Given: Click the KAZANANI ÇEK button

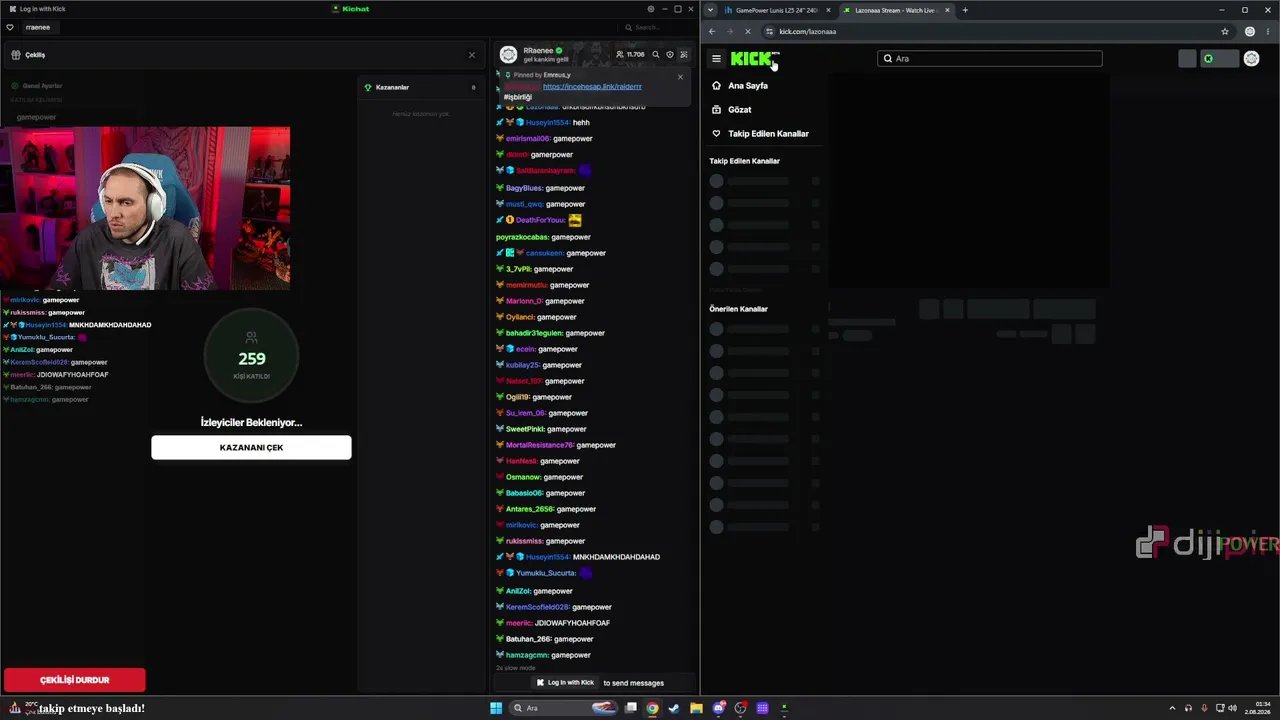Looking at the screenshot, I should point(251,447).
